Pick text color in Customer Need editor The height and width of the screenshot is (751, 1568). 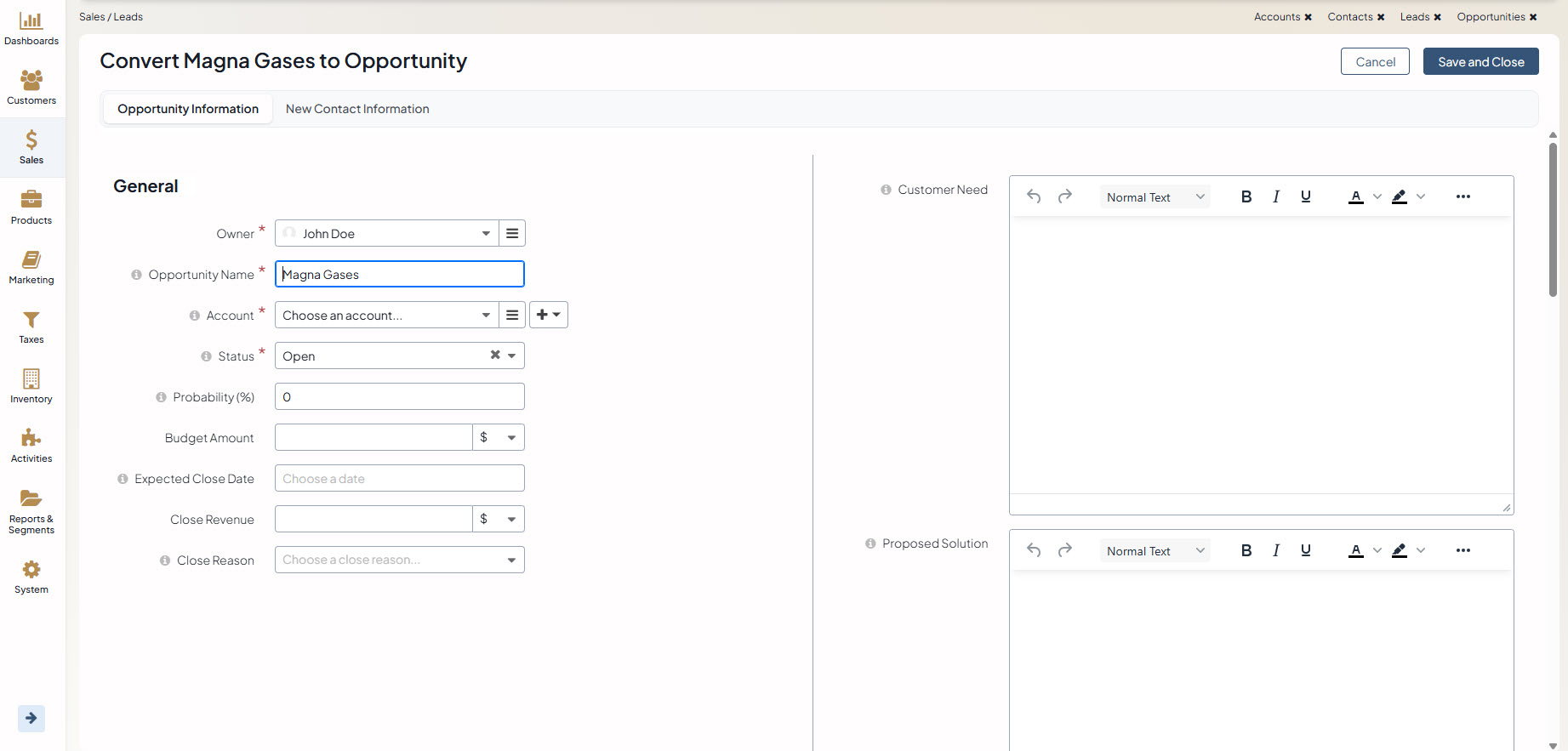click(x=1356, y=196)
